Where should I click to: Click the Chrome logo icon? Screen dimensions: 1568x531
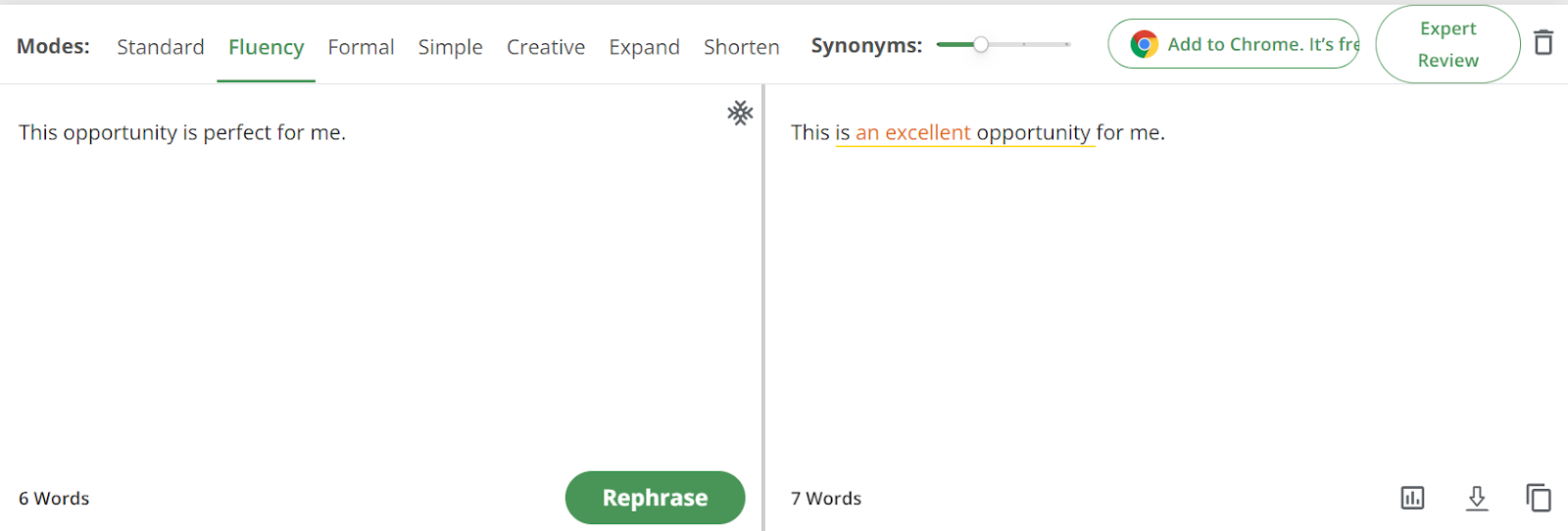pos(1144,44)
